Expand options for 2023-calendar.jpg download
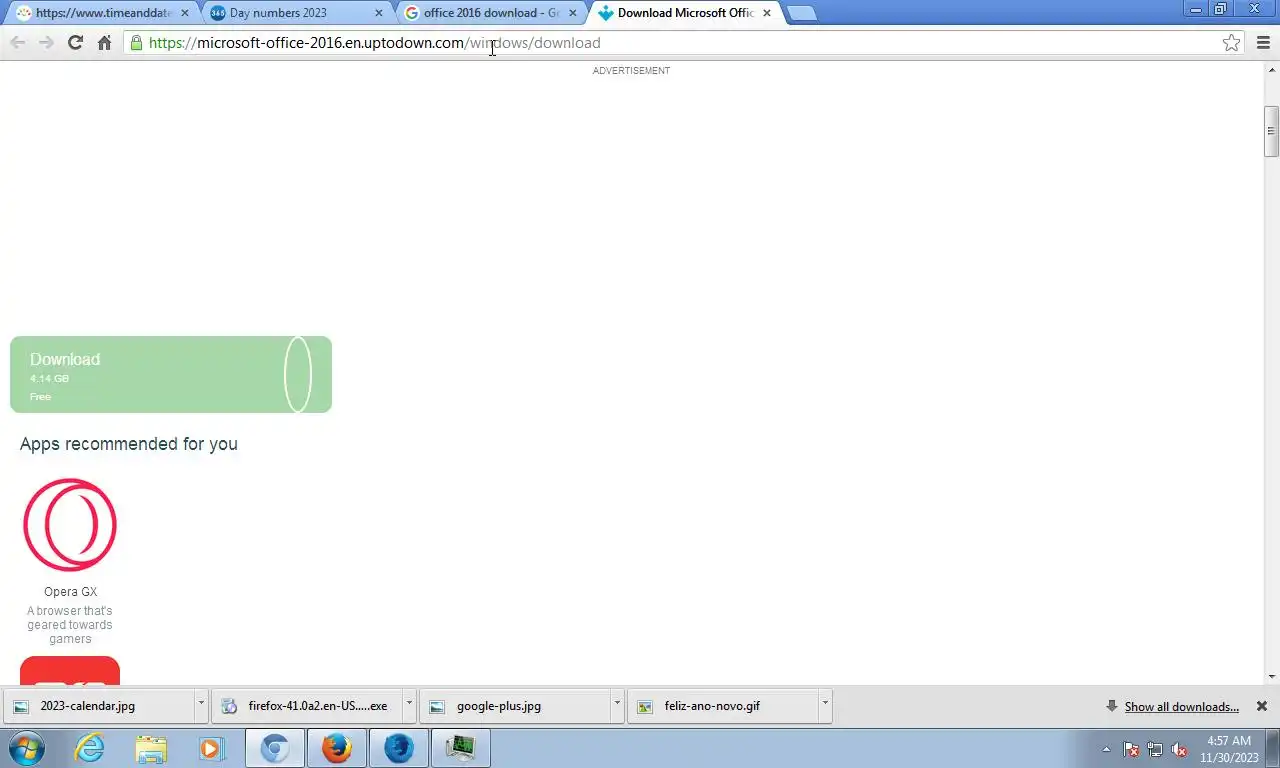 201,706
